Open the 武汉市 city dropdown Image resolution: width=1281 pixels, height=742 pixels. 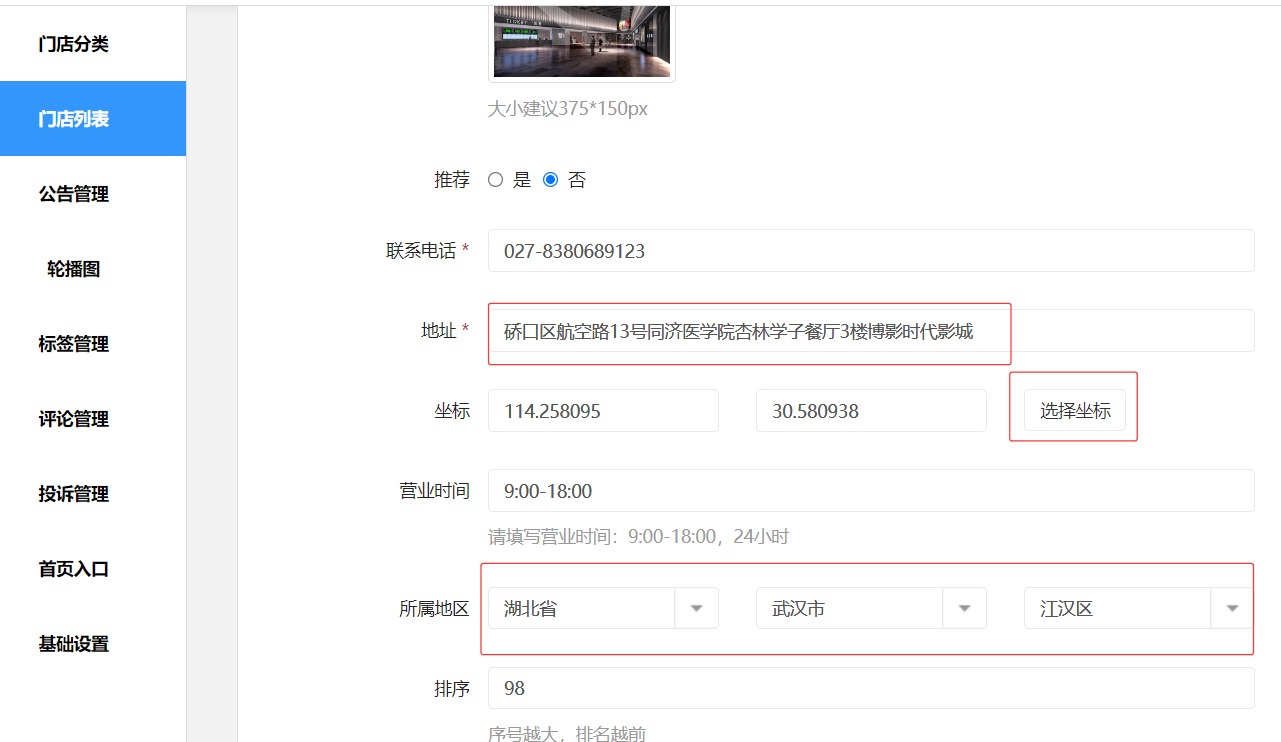tap(870, 608)
